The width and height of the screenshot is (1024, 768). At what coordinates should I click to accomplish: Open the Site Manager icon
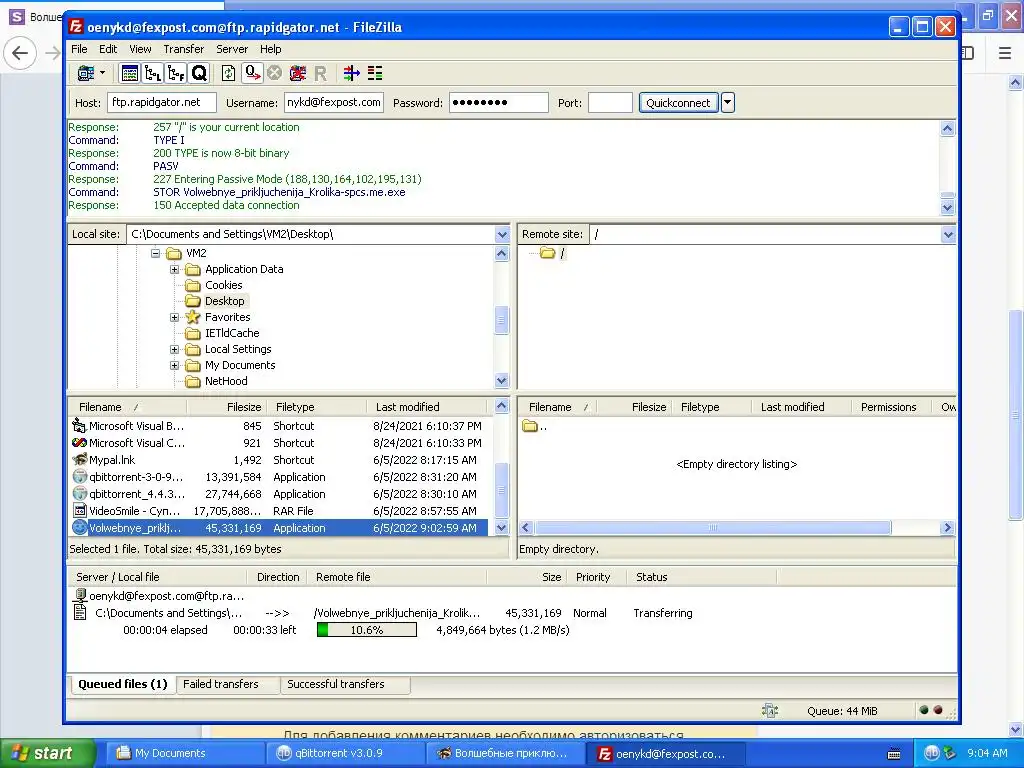click(86, 73)
